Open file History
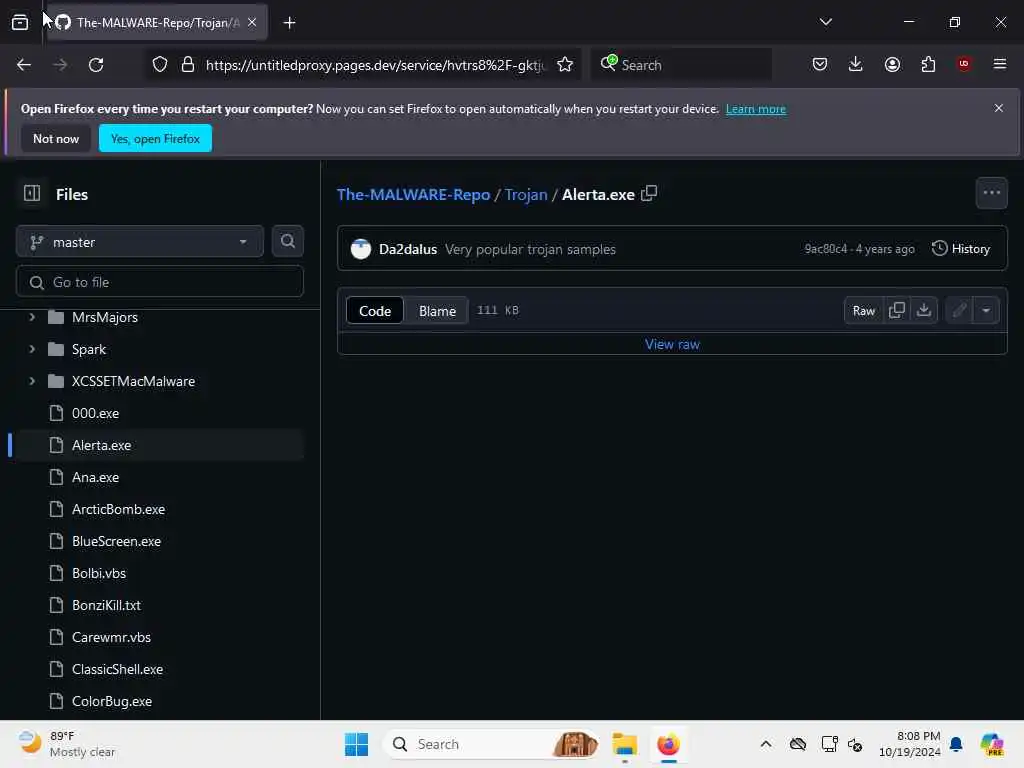The height and width of the screenshot is (768, 1024). [961, 249]
